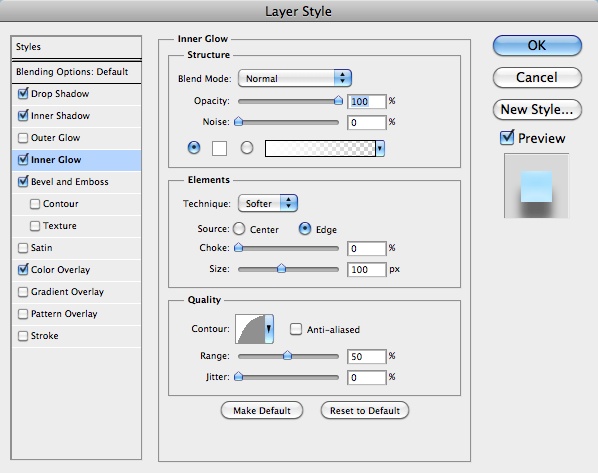Click the OK button
Image resolution: width=598 pixels, height=473 pixels.
tap(537, 45)
